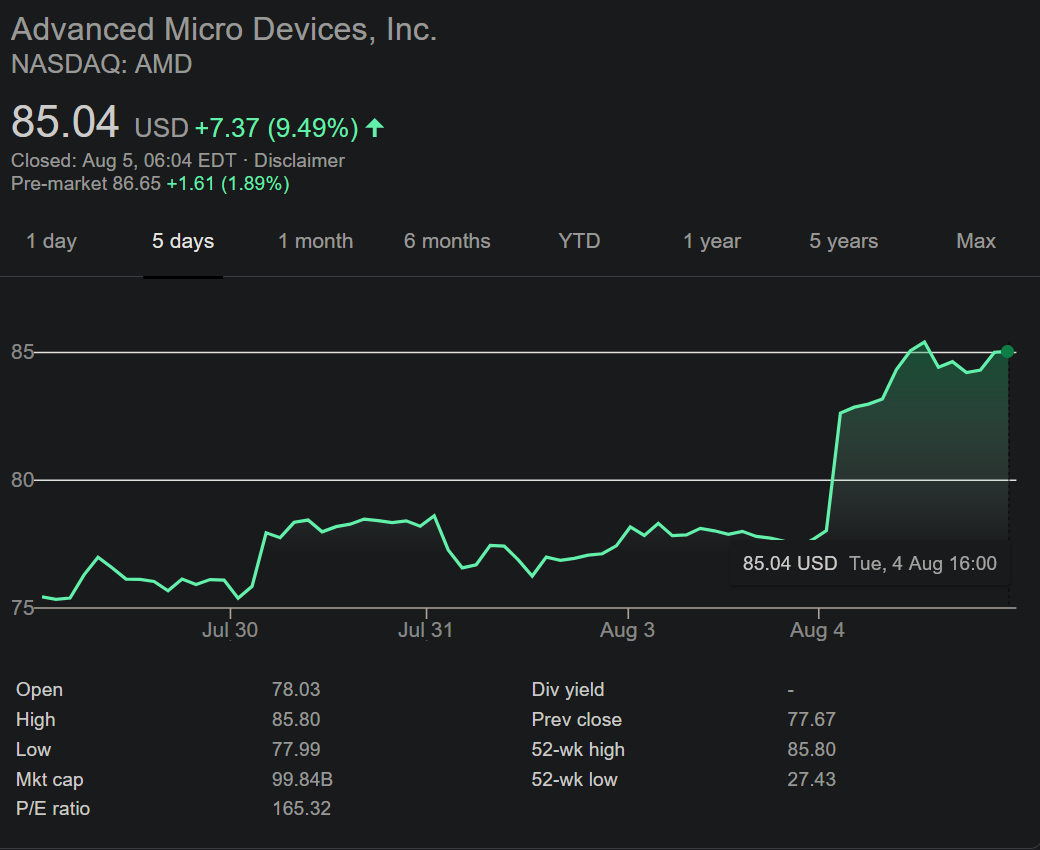Select the YTD time range

[579, 241]
